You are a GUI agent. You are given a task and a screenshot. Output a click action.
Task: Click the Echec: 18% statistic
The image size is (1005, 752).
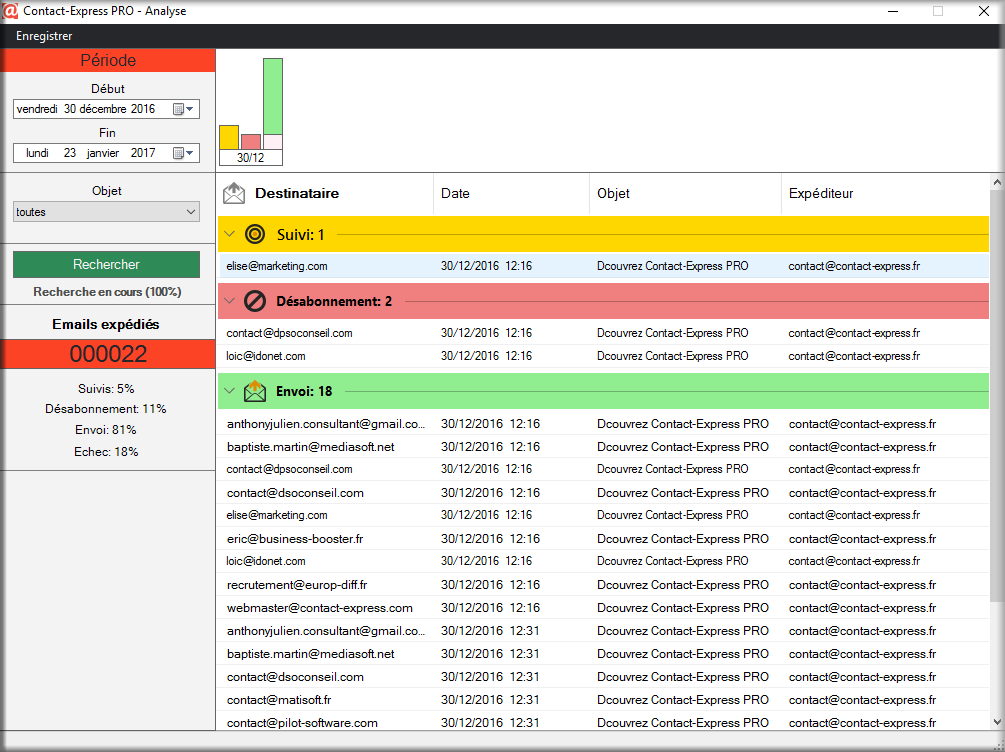tap(106, 452)
